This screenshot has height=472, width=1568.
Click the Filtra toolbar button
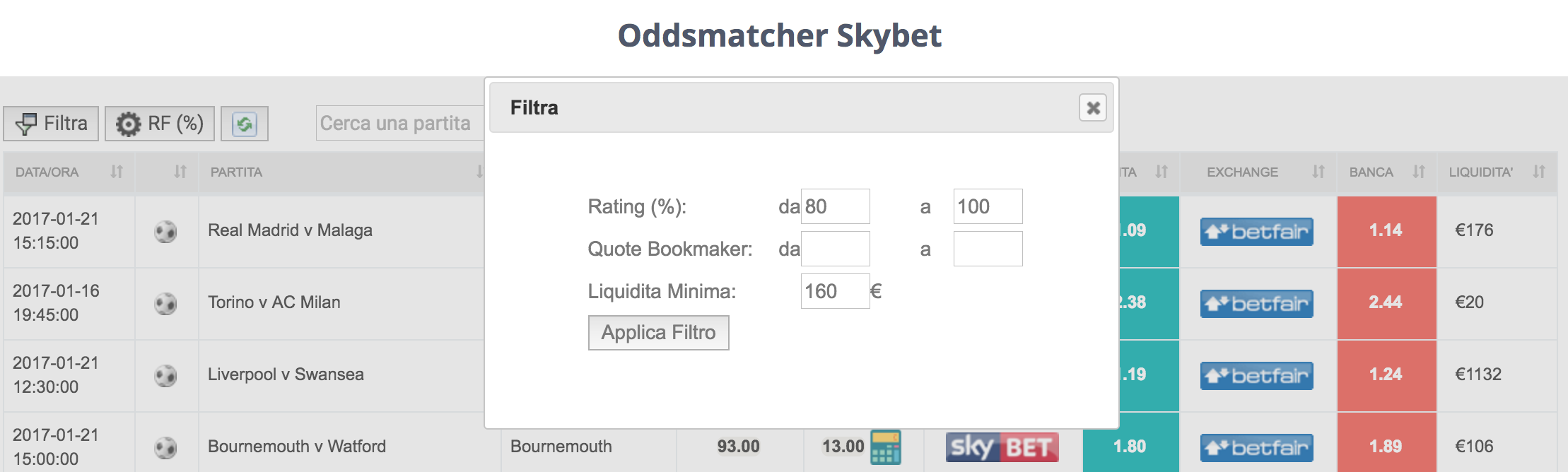coord(51,124)
